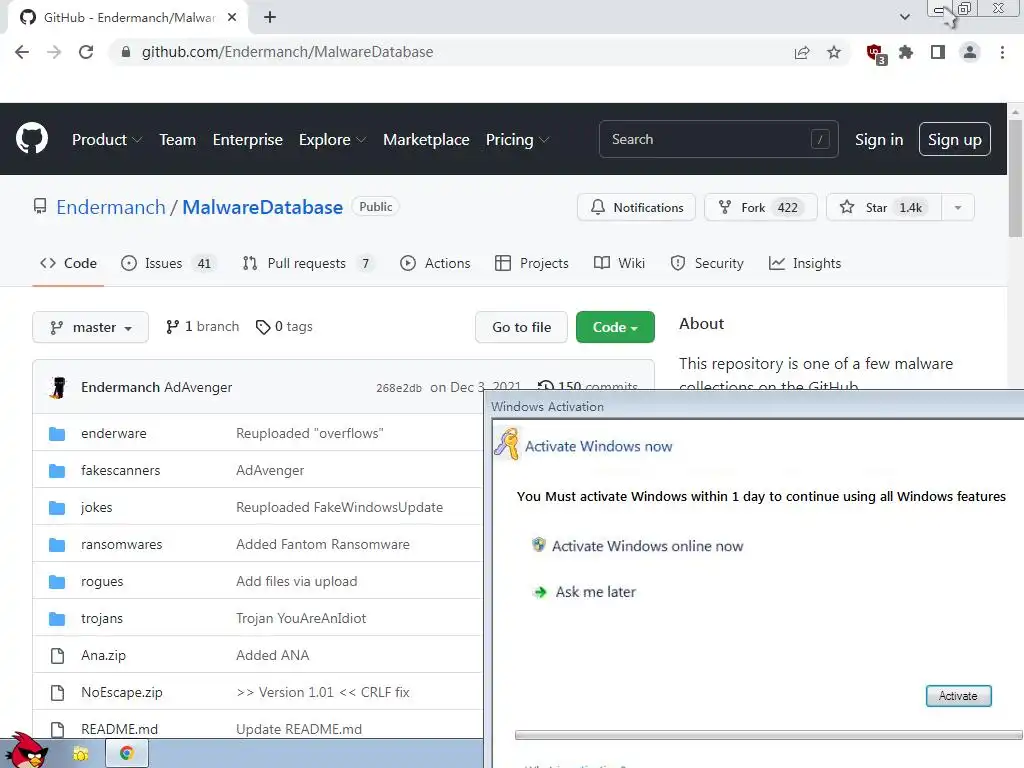
Task: Switch to the Security tab
Action: 707,263
